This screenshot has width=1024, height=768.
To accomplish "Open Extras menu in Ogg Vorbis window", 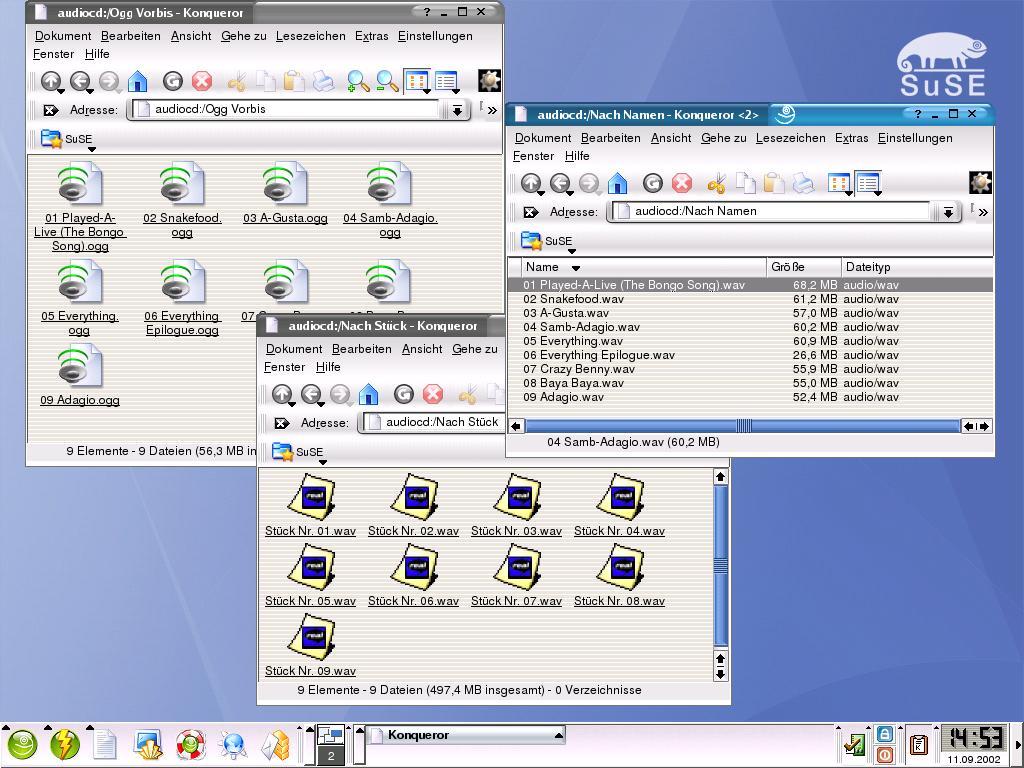I will coord(372,36).
